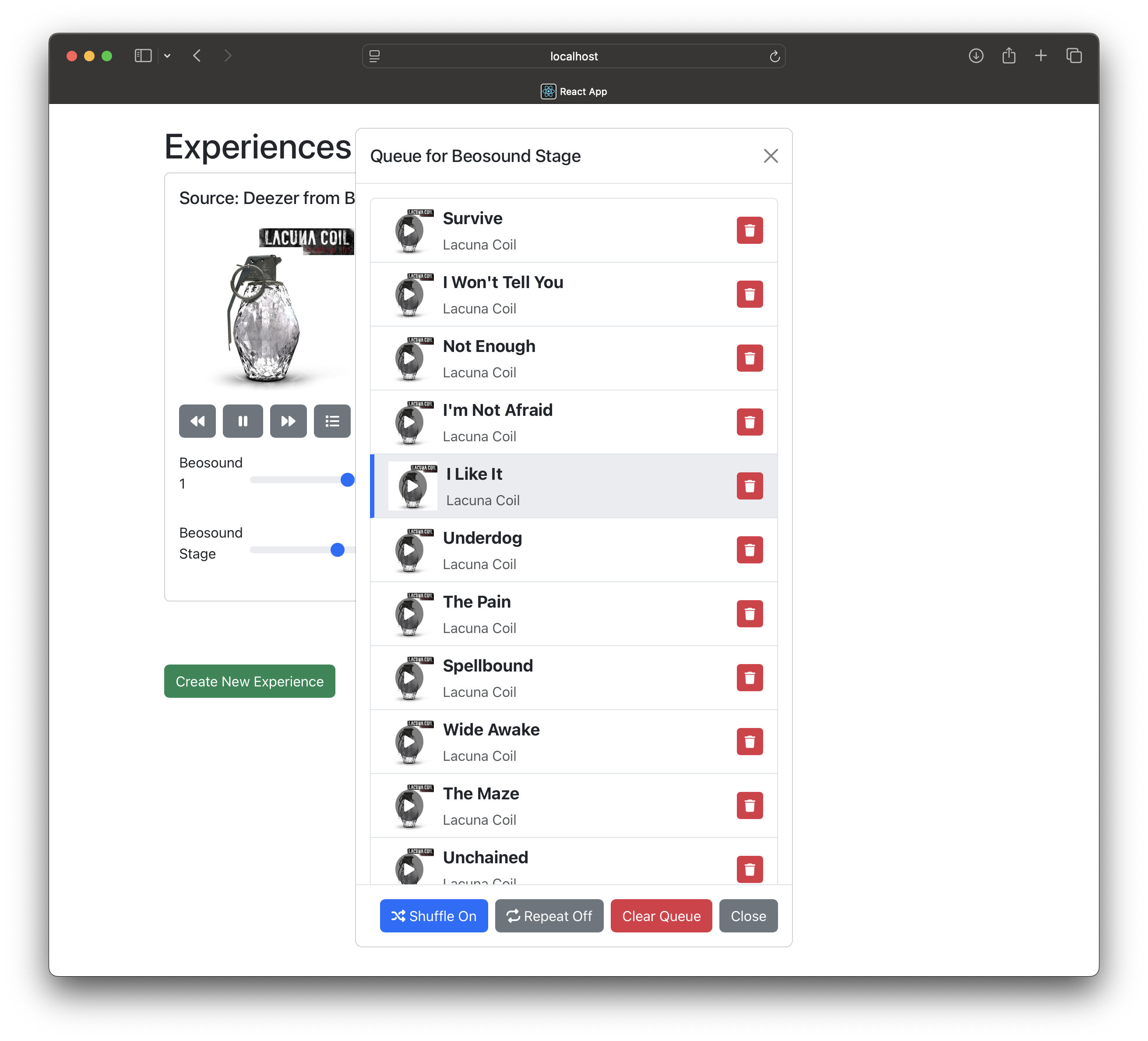Go forward in browser history
This screenshot has height=1041, width=1148.
tap(228, 56)
